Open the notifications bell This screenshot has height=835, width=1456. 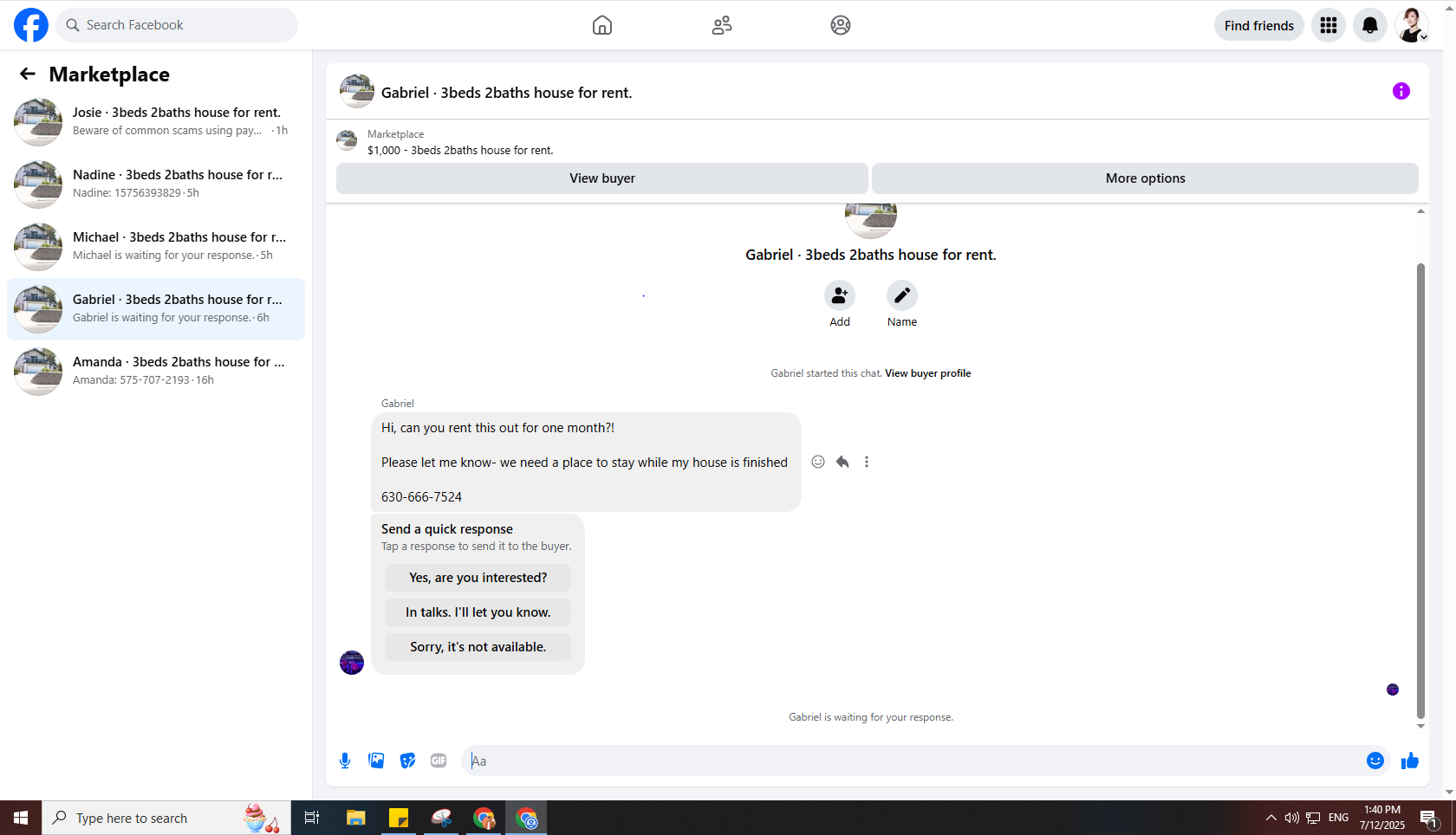click(1370, 25)
